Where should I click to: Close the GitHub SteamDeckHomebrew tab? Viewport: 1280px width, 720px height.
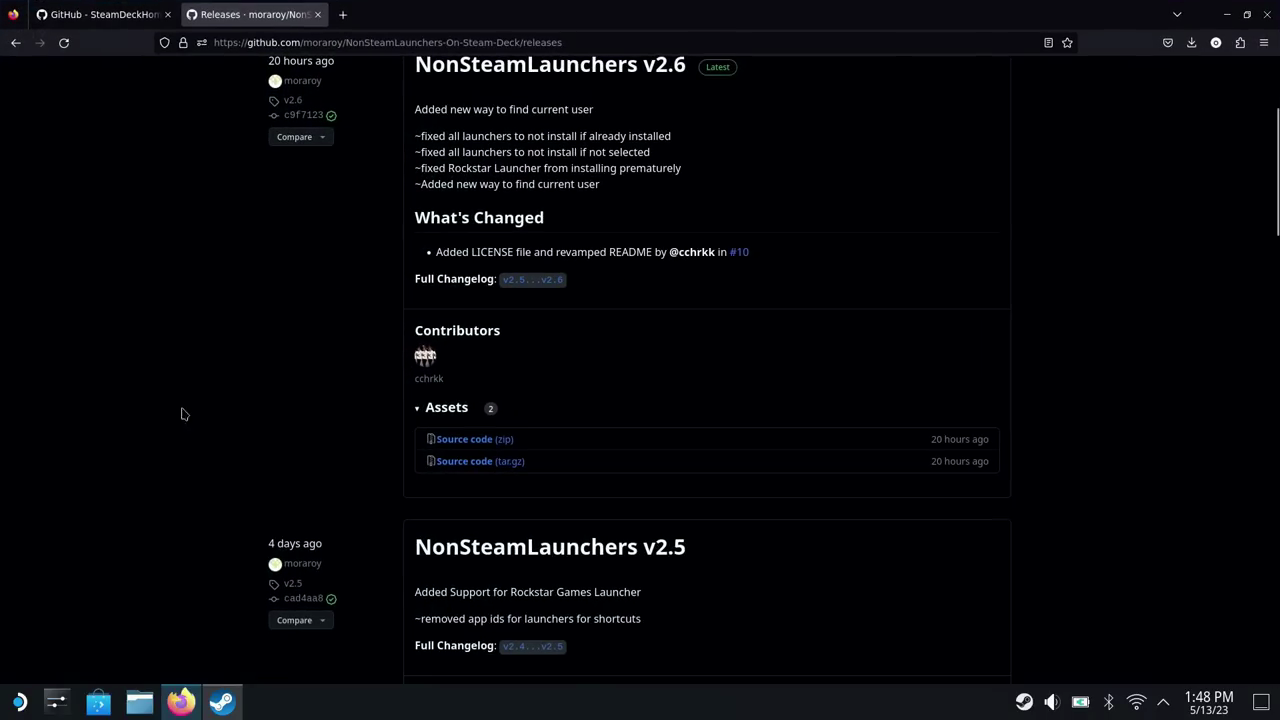coord(168,14)
